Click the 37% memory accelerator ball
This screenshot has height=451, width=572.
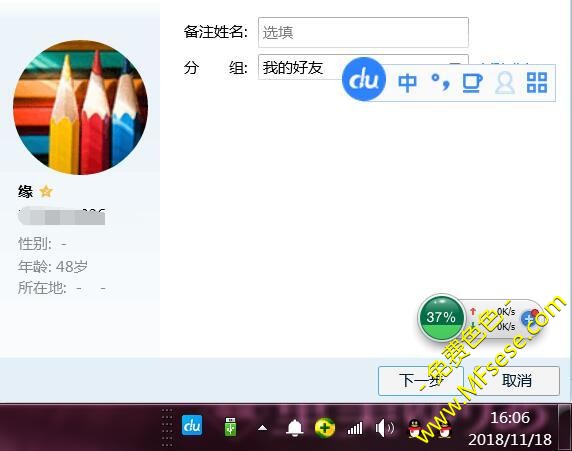[x=442, y=318]
